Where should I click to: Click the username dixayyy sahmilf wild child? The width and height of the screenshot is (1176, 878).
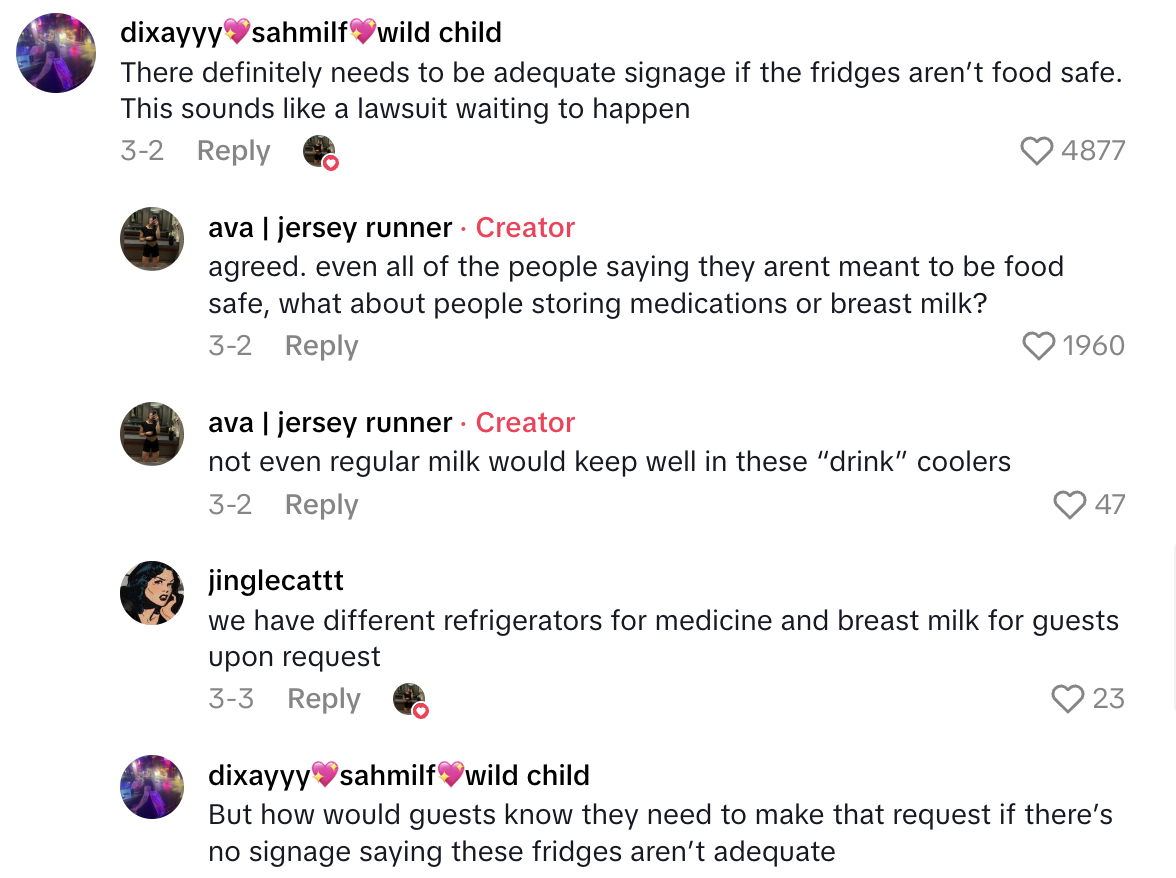[310, 32]
